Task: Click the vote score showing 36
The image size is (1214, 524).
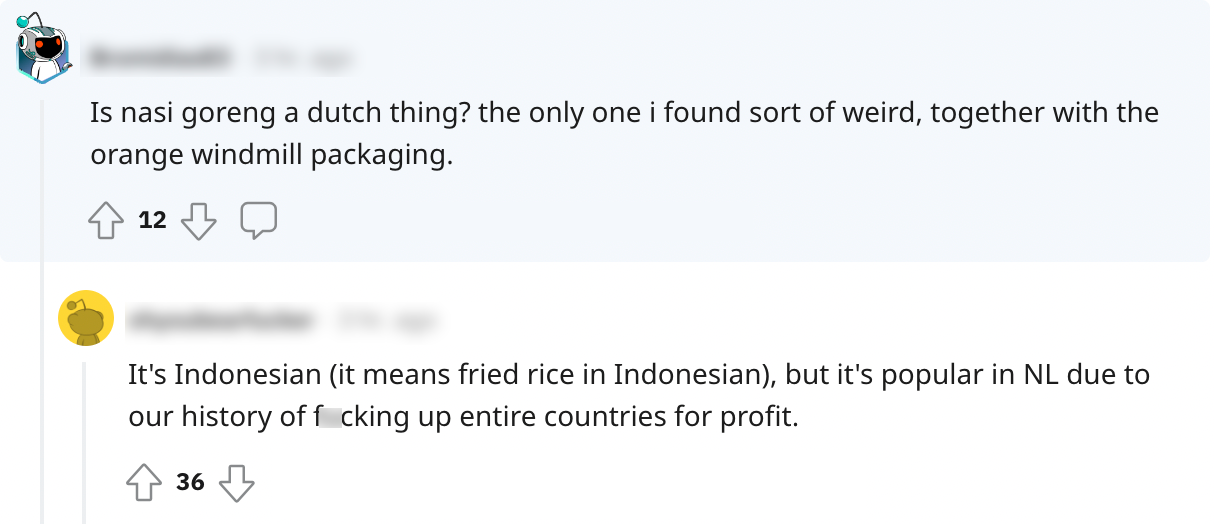Action: point(190,484)
